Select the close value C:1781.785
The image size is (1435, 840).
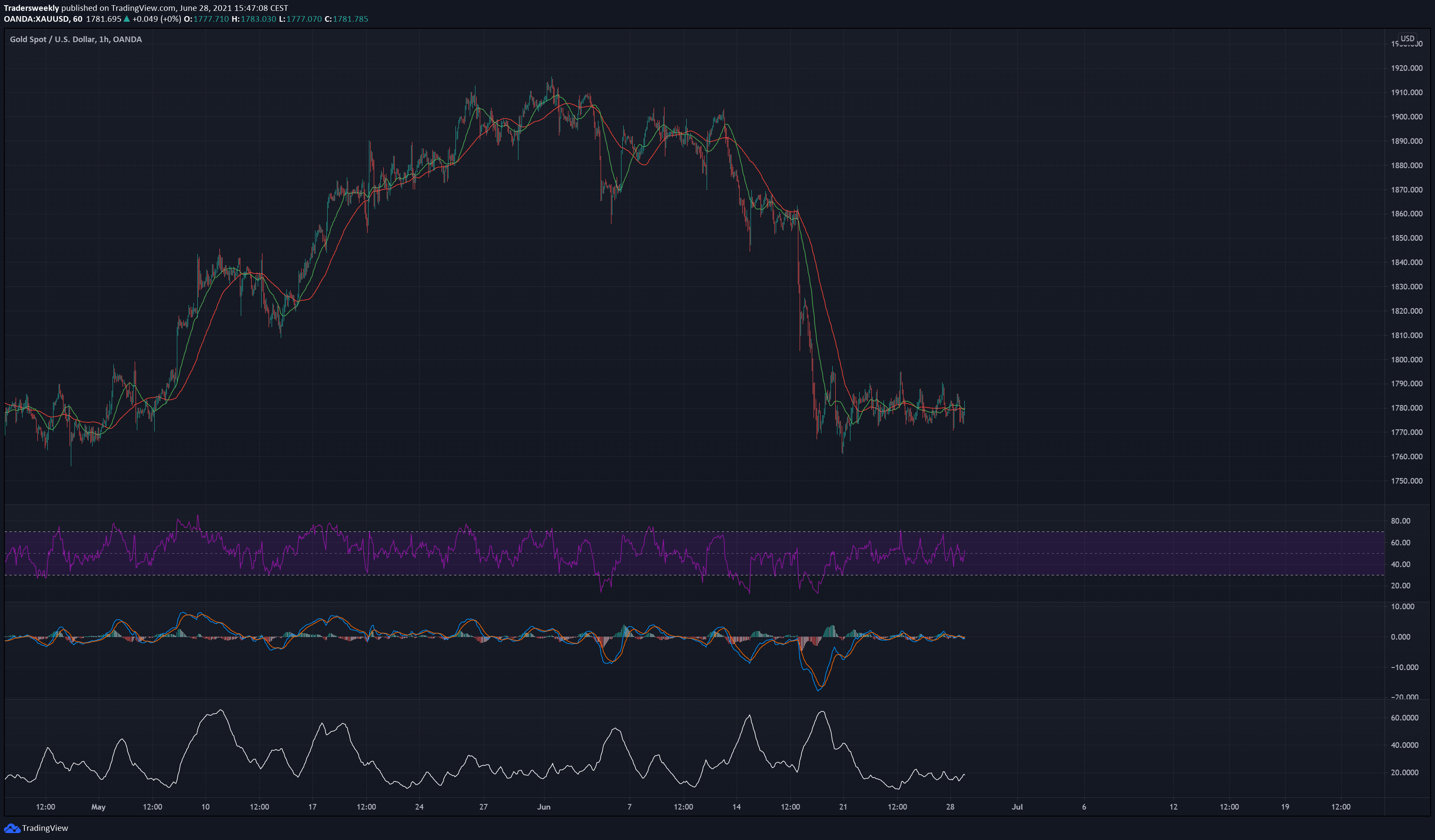[346, 19]
